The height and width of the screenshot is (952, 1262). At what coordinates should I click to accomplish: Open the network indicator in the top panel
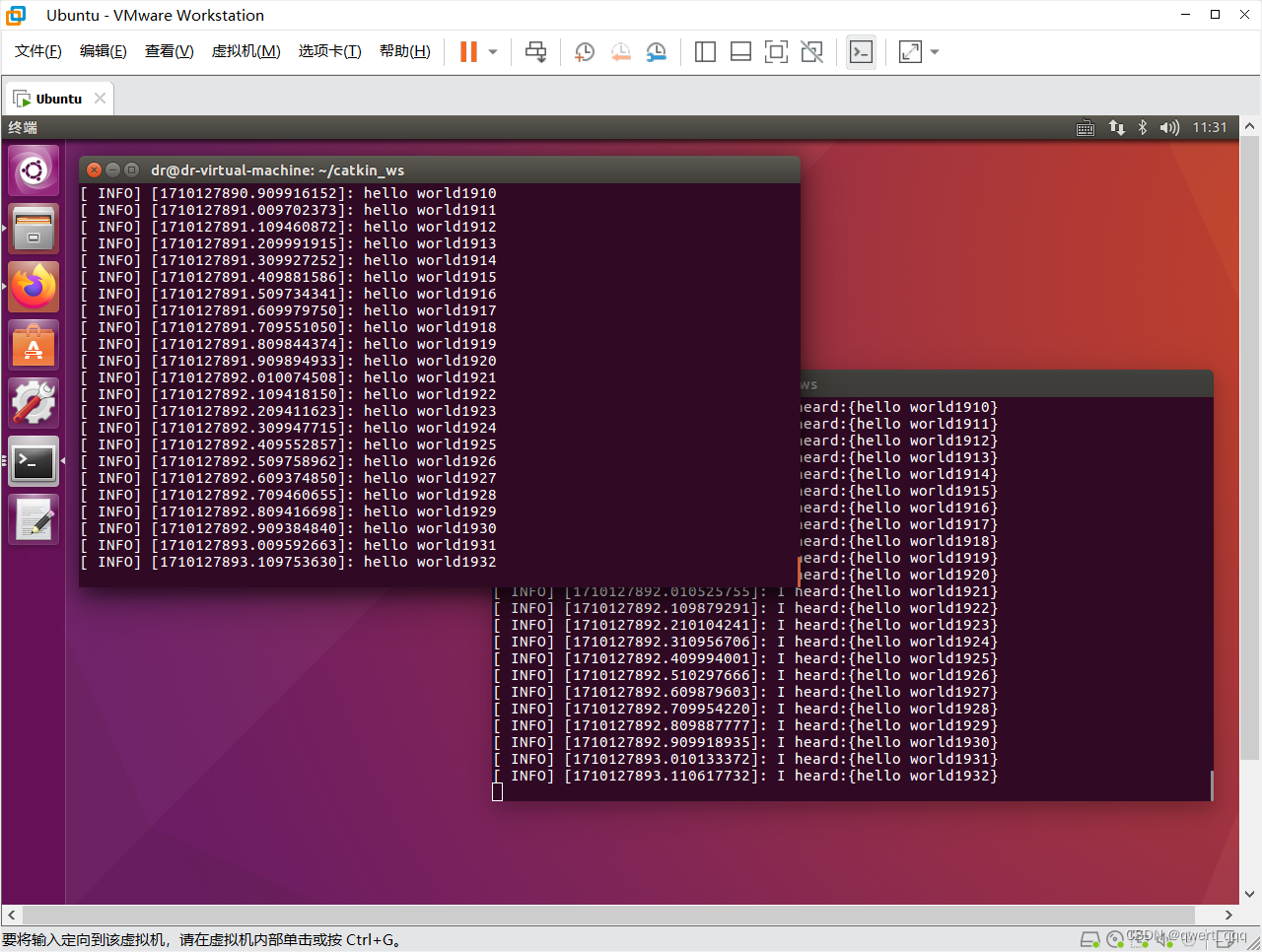click(x=1116, y=127)
